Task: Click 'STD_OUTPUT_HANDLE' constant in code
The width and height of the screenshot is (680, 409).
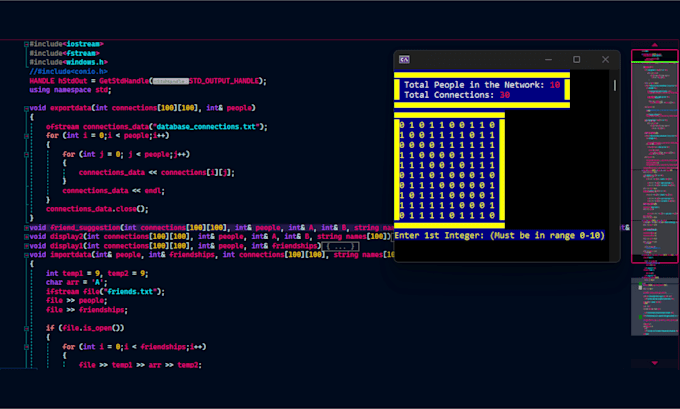Action: pyautogui.click(x=224, y=81)
